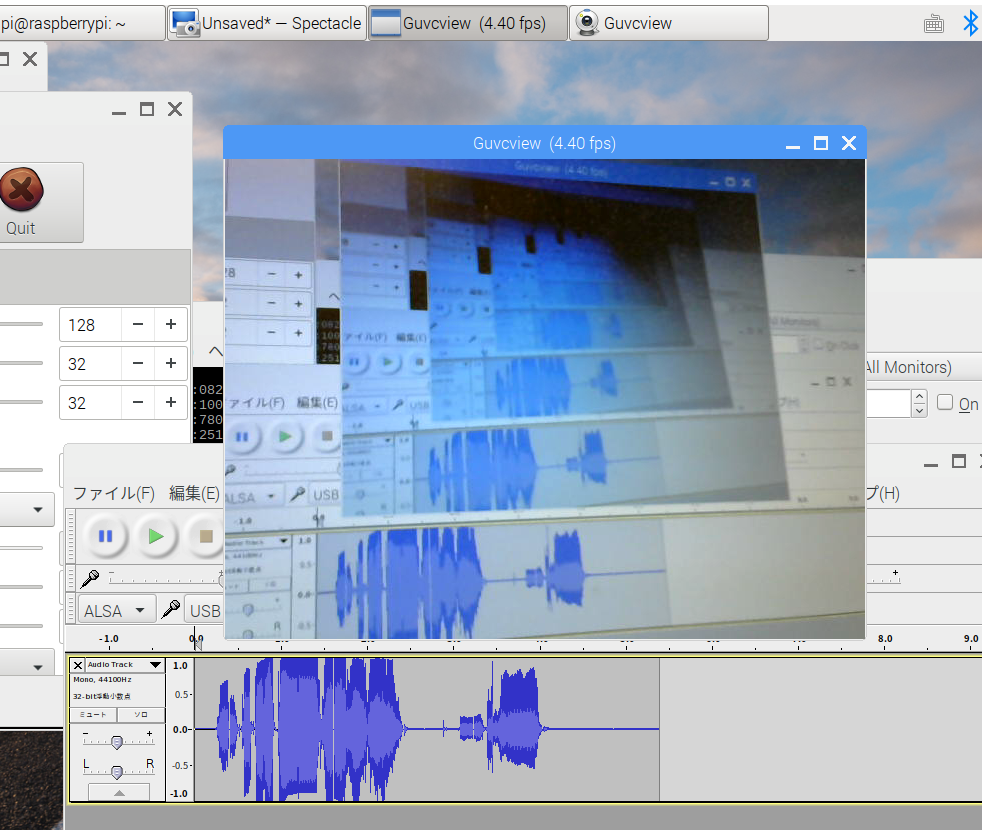Maximize the Guvcview (4.40 fps) video window
This screenshot has height=830, width=982.
pyautogui.click(x=820, y=143)
